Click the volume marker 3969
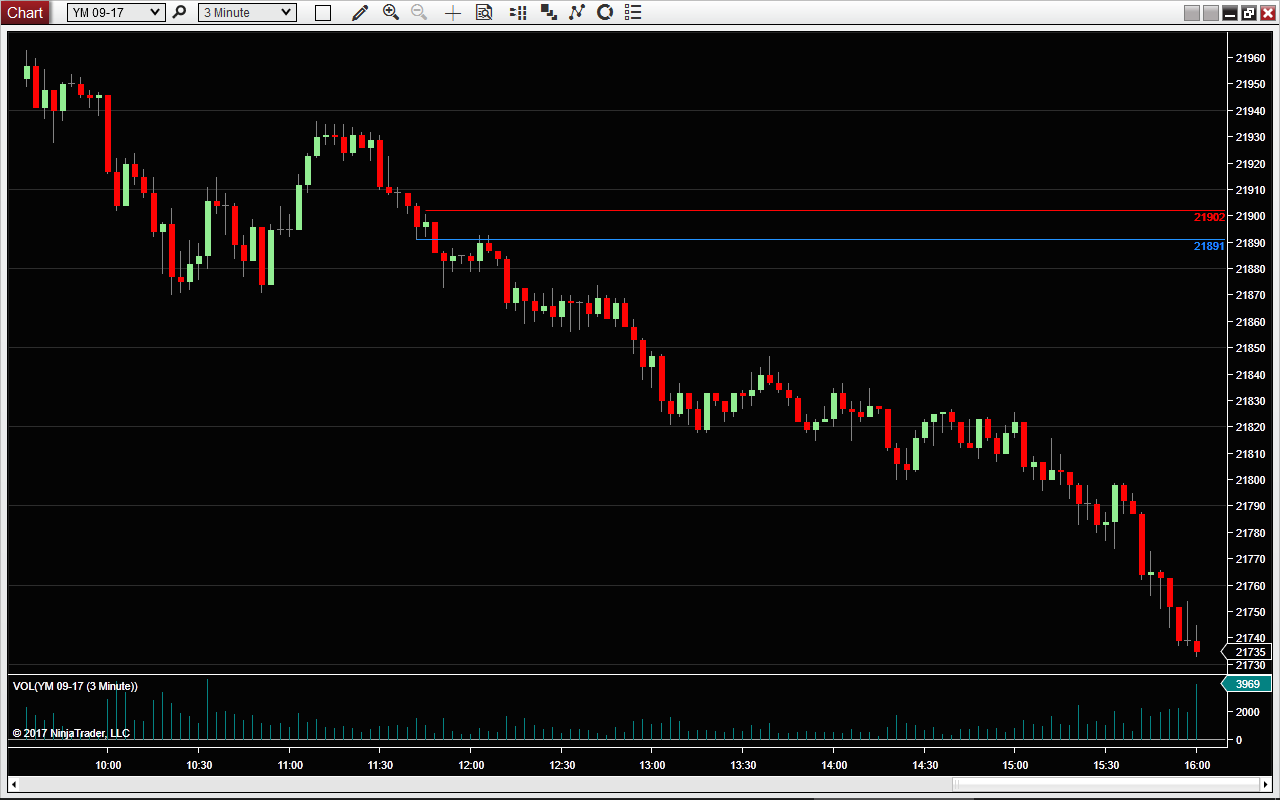Screen dimensions: 1280x800 pyautogui.click(x=1247, y=684)
